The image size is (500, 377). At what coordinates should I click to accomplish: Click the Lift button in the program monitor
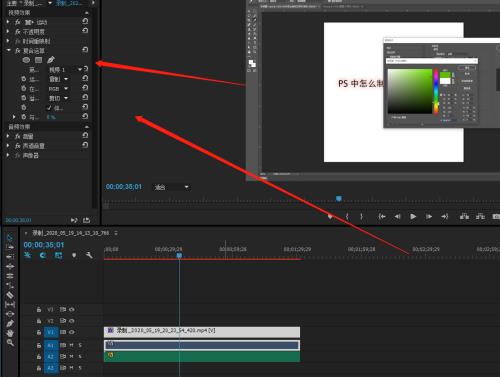click(x=464, y=216)
